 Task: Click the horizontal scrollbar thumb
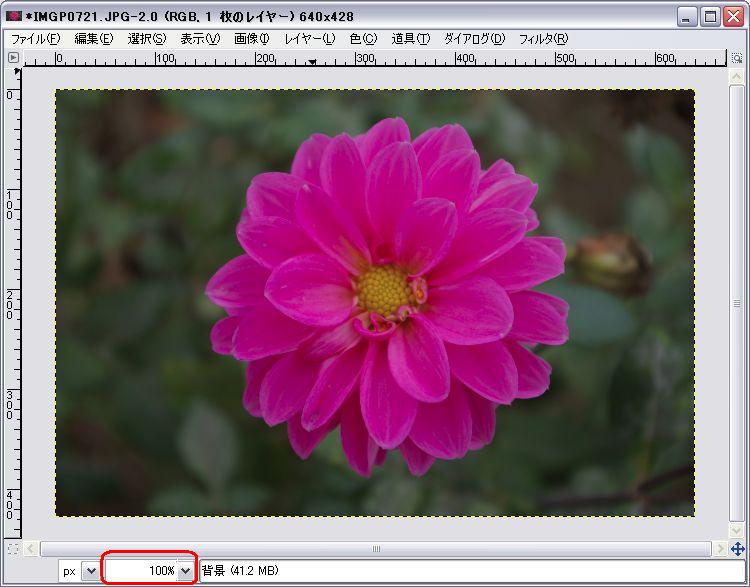(x=375, y=549)
